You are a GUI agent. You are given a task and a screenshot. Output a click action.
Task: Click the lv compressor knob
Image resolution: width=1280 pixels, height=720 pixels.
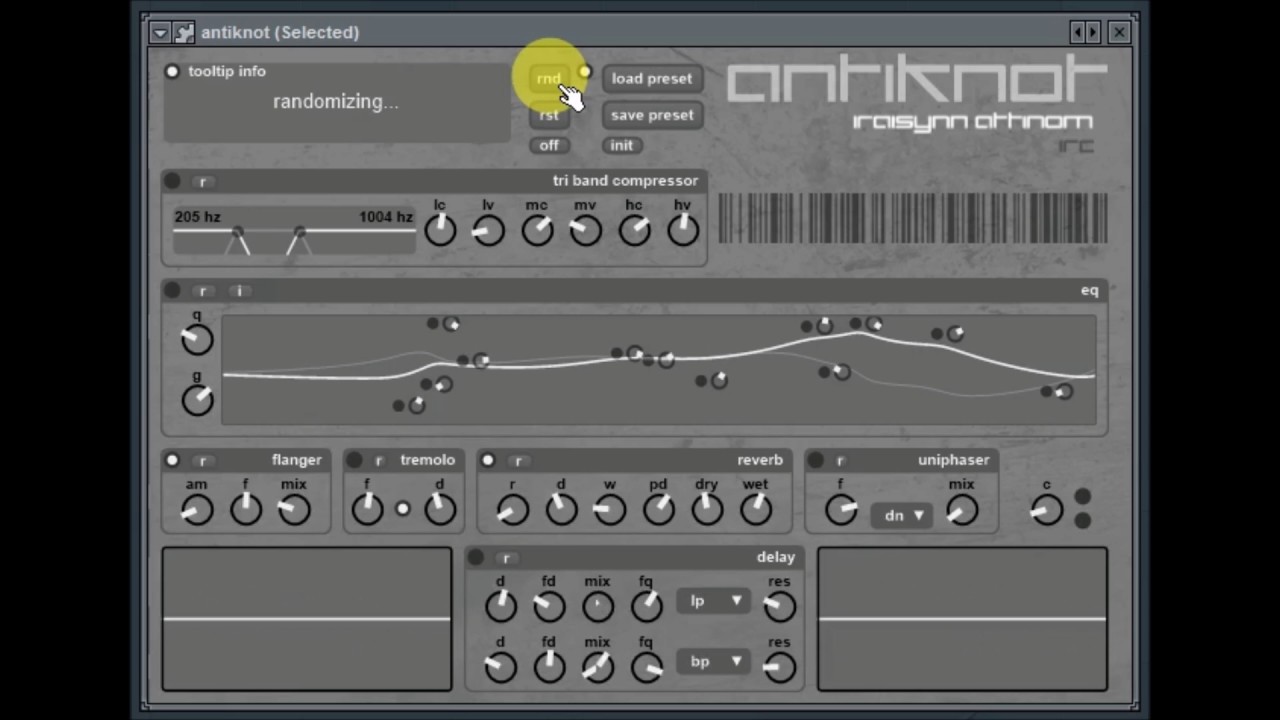[x=488, y=230]
